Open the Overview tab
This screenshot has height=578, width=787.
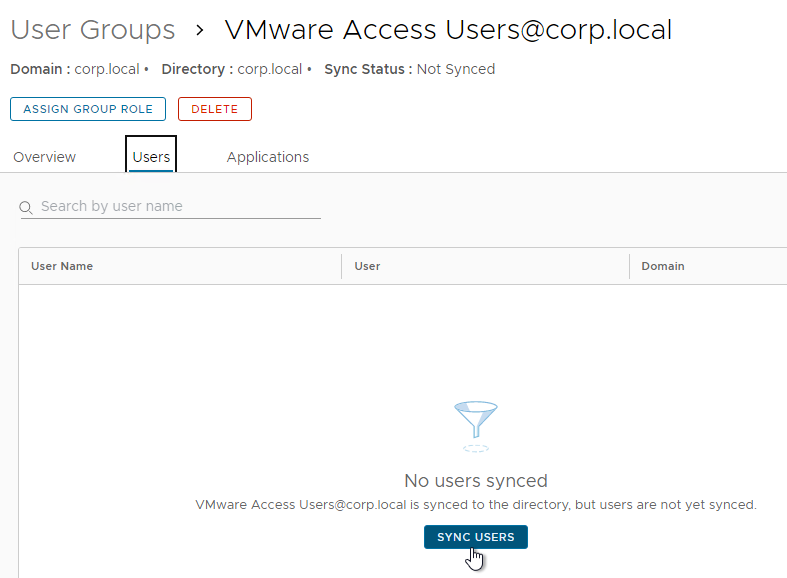[x=44, y=157]
